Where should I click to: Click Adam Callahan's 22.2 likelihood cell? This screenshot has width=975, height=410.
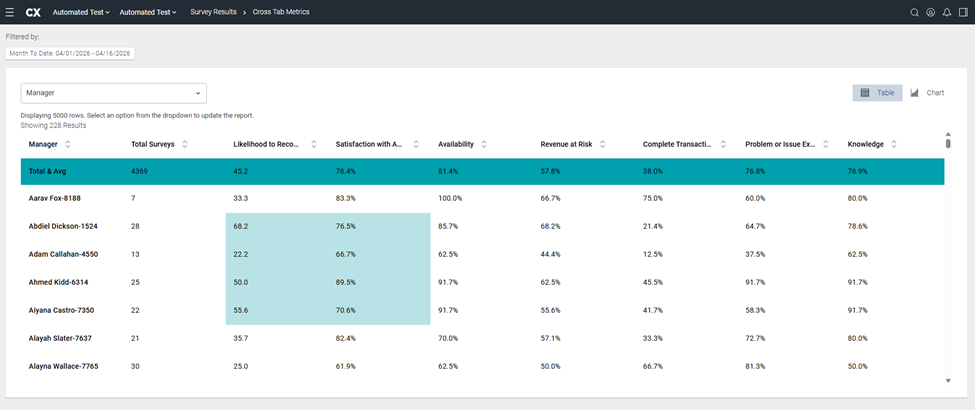pyautogui.click(x=239, y=254)
